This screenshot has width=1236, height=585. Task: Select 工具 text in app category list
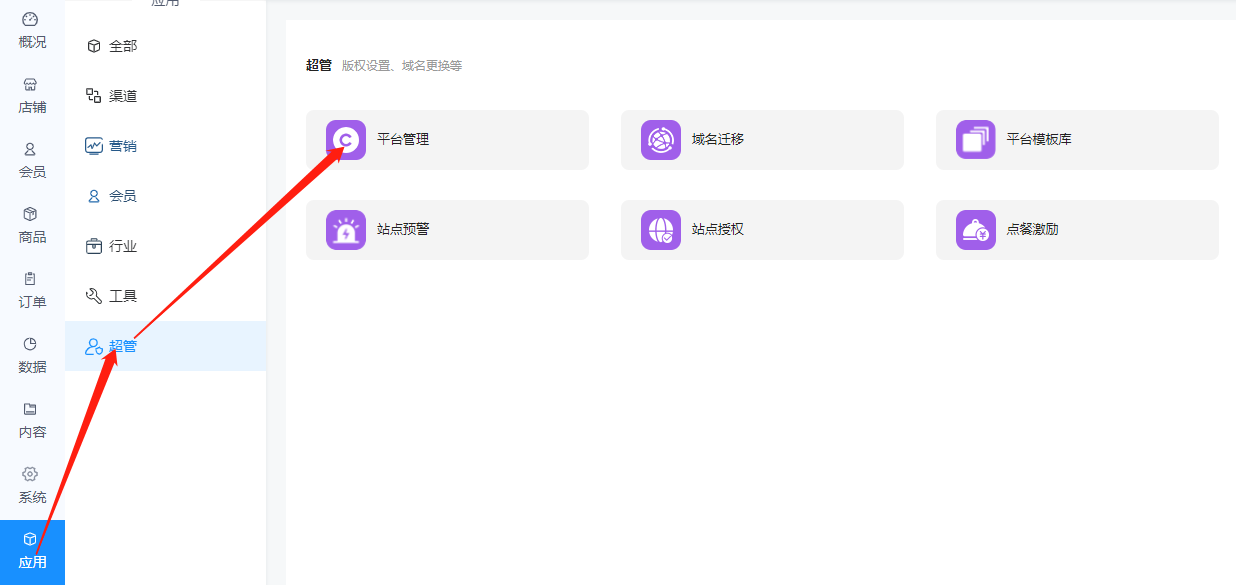pos(123,296)
